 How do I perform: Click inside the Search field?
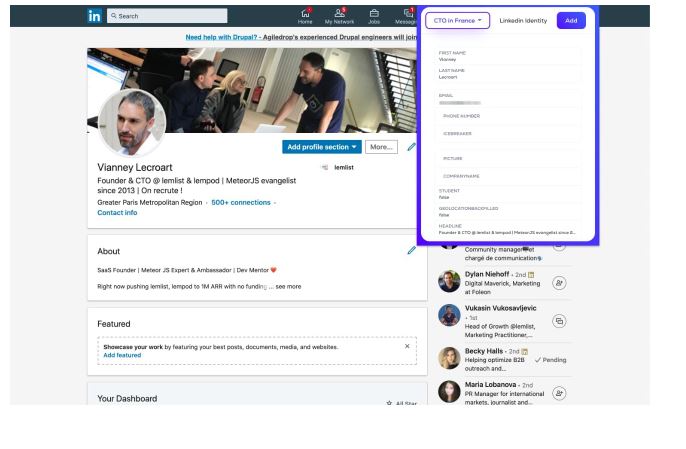pyautogui.click(x=167, y=16)
